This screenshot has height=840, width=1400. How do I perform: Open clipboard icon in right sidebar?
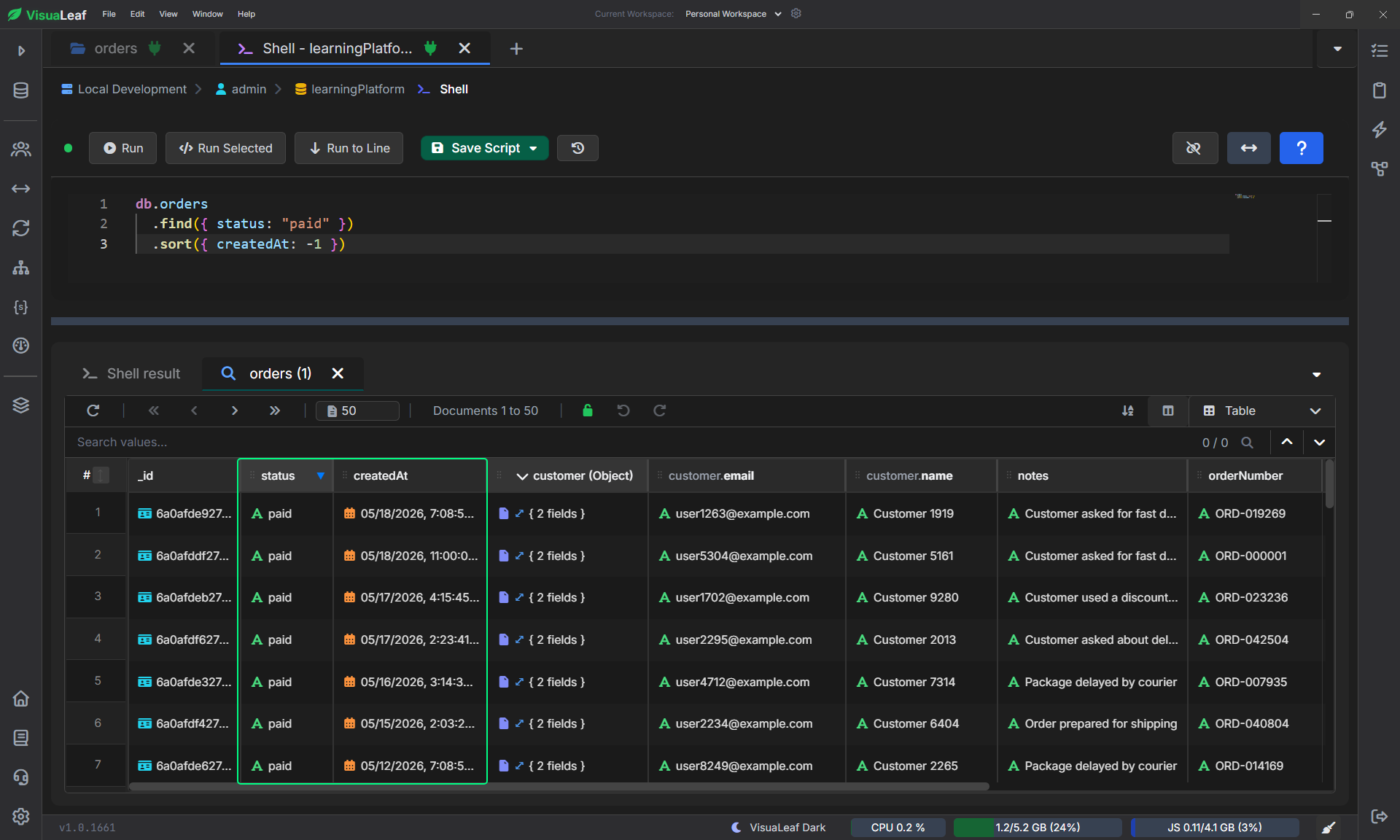[1379, 90]
